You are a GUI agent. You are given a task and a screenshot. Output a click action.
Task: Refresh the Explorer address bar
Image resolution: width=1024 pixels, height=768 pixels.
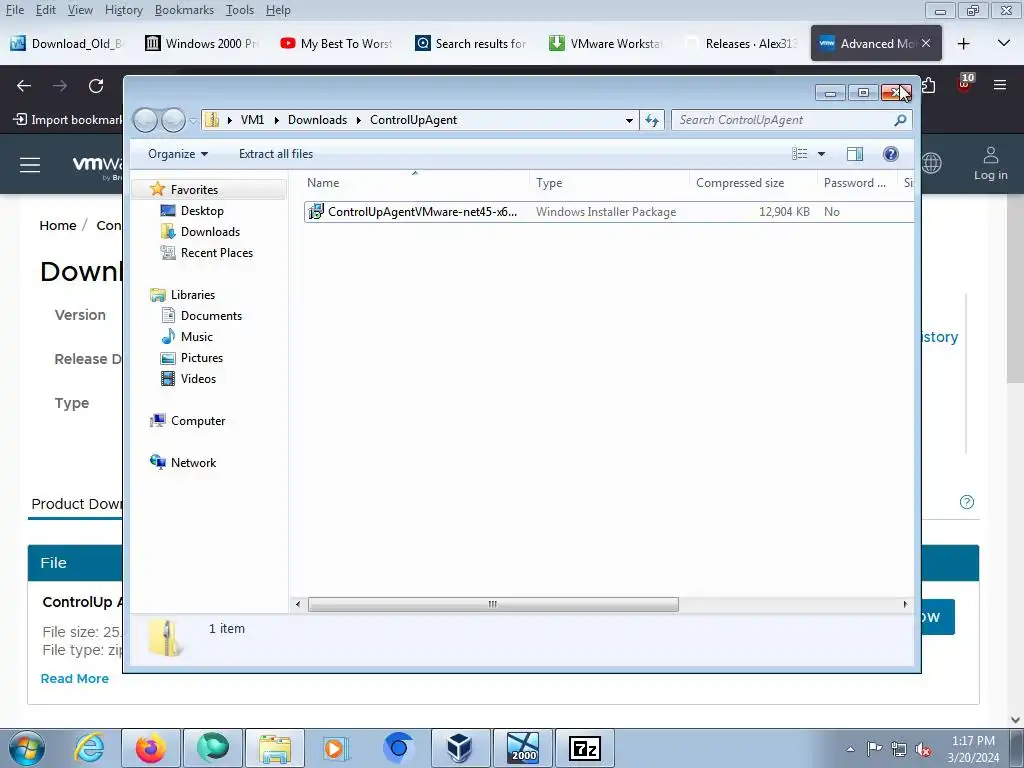[652, 120]
